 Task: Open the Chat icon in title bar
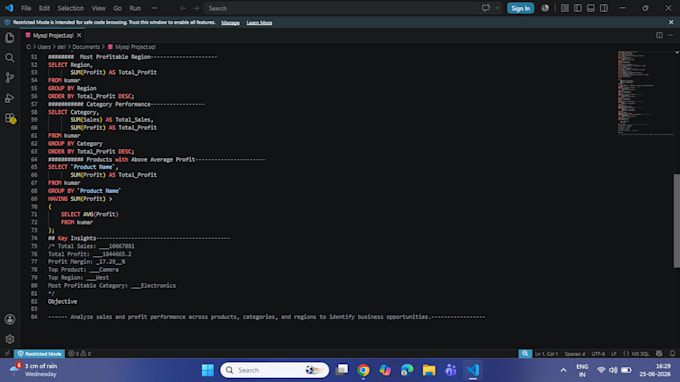tap(486, 8)
